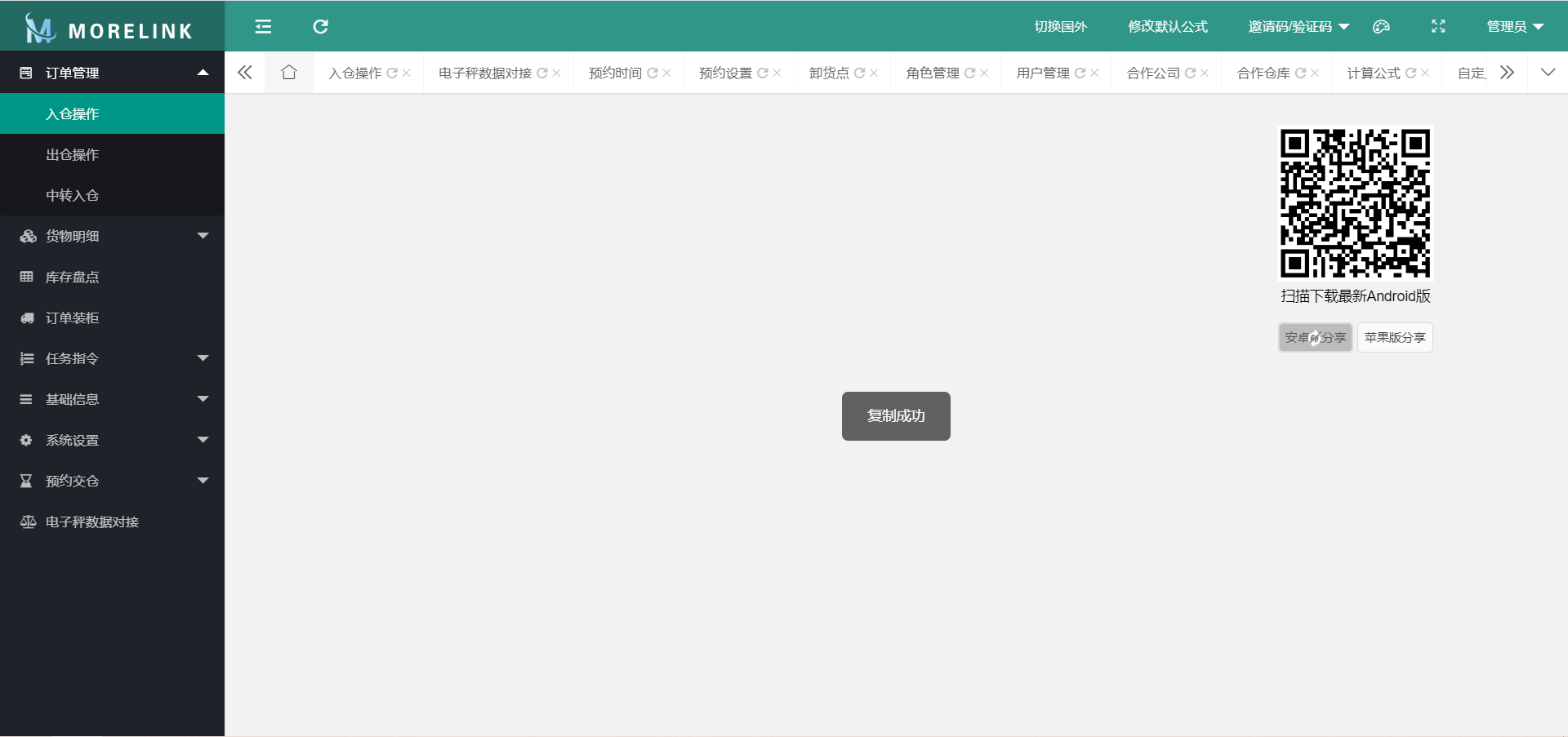
Task: Click the 复制成功 toast message
Action: 896,416
